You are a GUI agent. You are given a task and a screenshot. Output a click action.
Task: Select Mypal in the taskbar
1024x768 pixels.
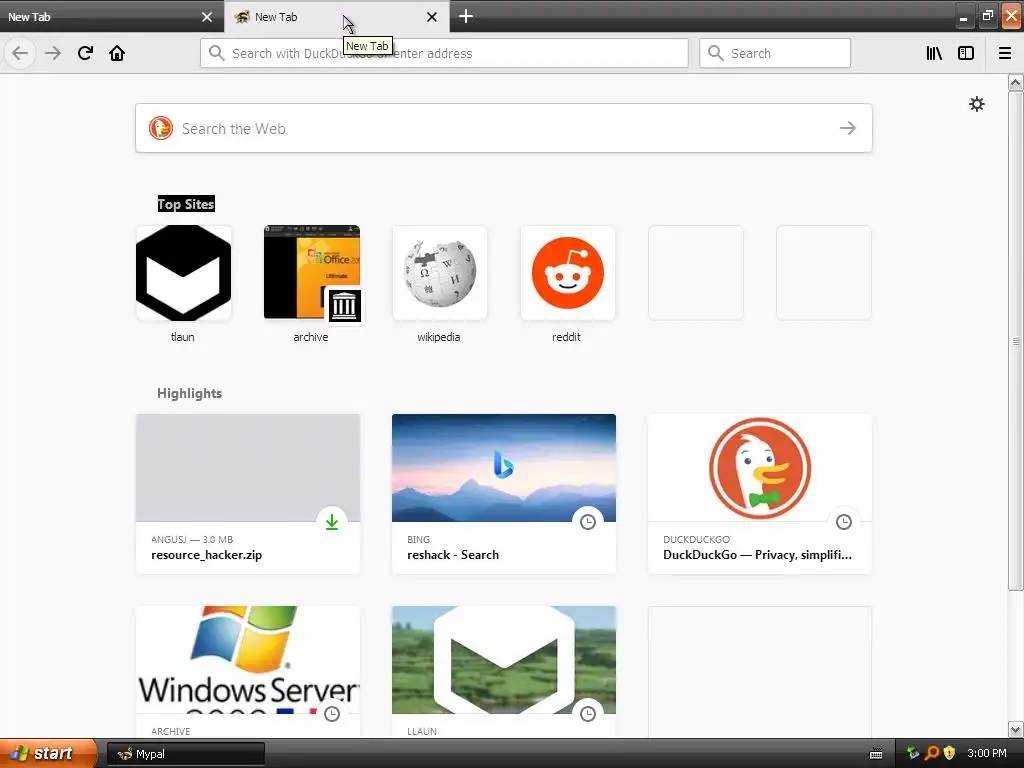click(x=186, y=754)
